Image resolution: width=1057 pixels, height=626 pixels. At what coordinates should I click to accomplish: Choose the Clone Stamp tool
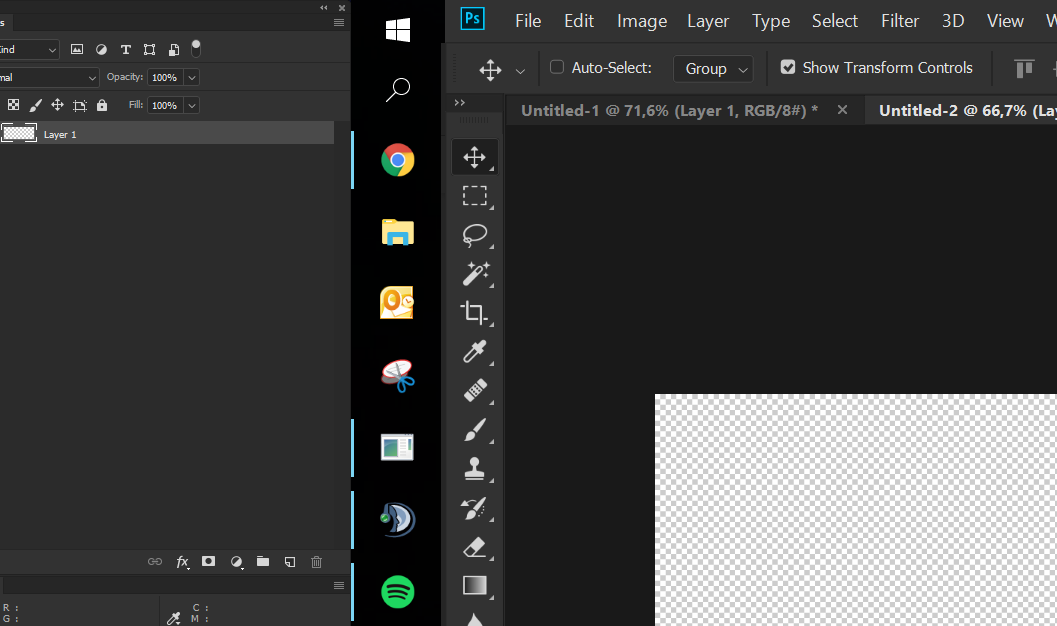pyautogui.click(x=475, y=468)
